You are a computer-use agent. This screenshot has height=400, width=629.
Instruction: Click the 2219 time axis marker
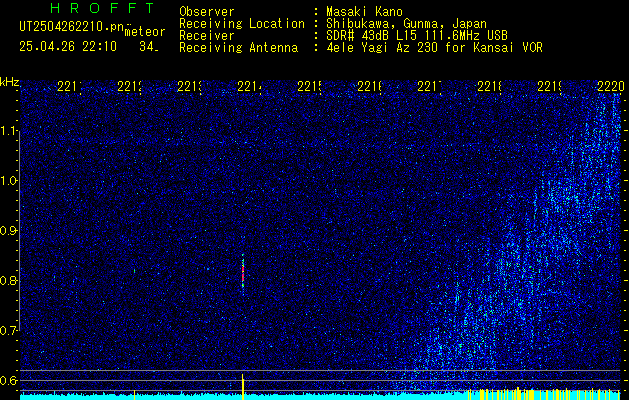pos(549,86)
